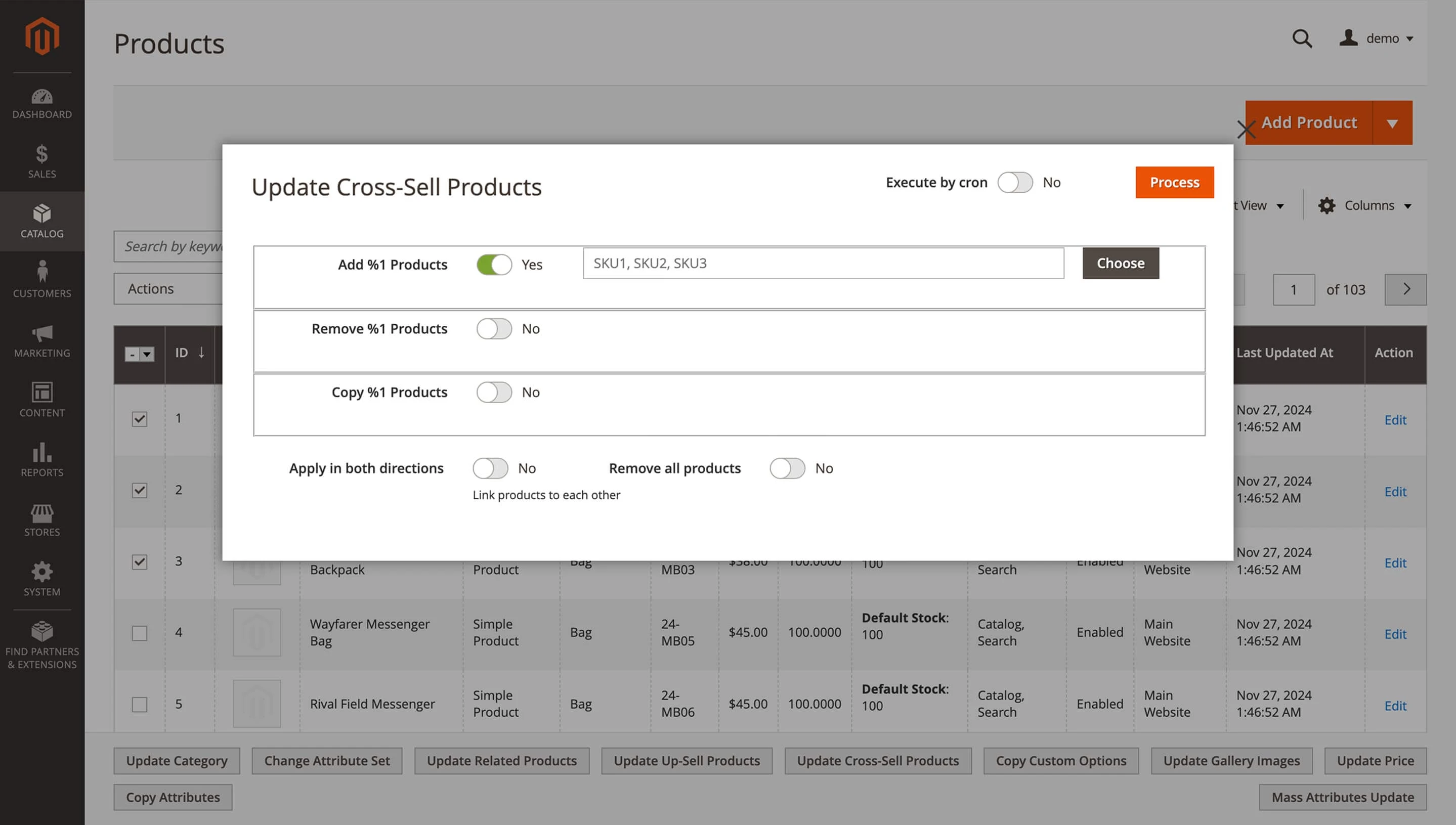Edit the Rival Field Messenger product
The height and width of the screenshot is (825, 1456).
[x=1395, y=706]
